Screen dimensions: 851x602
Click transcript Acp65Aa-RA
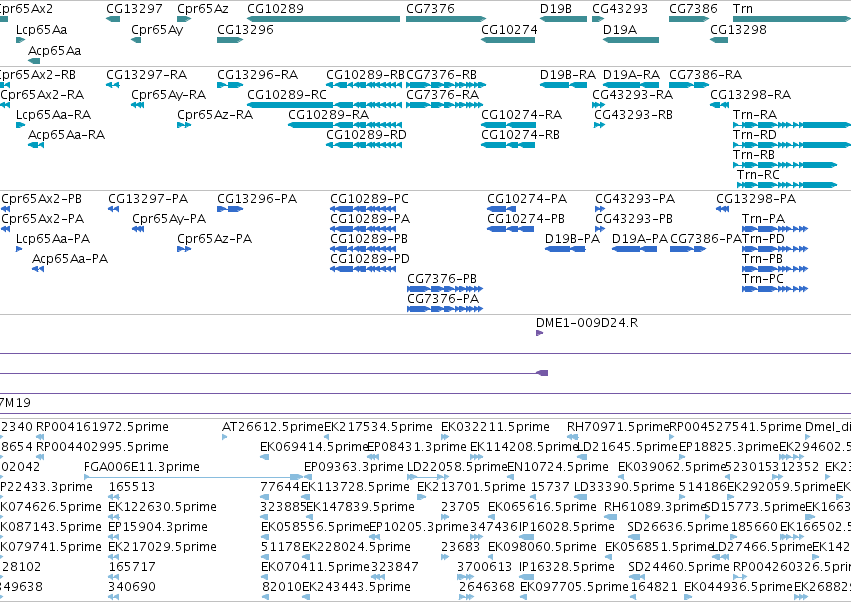[36, 145]
